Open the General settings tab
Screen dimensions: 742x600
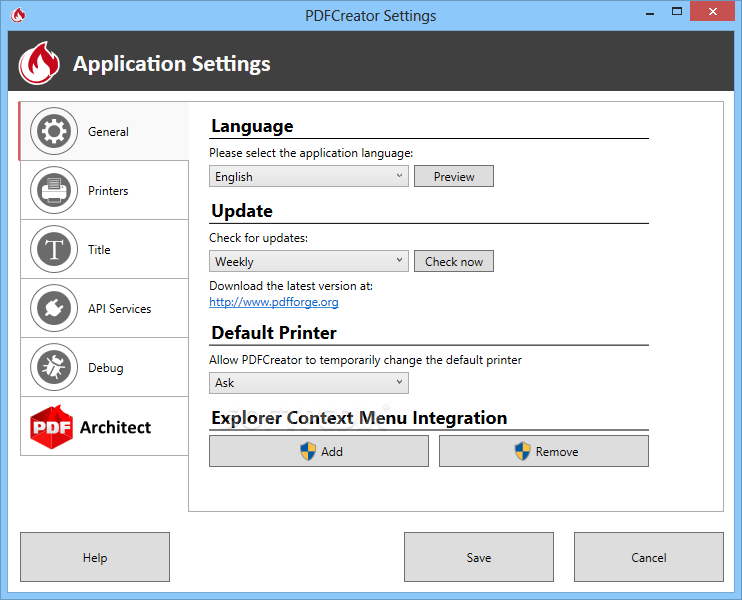pyautogui.click(x=104, y=131)
